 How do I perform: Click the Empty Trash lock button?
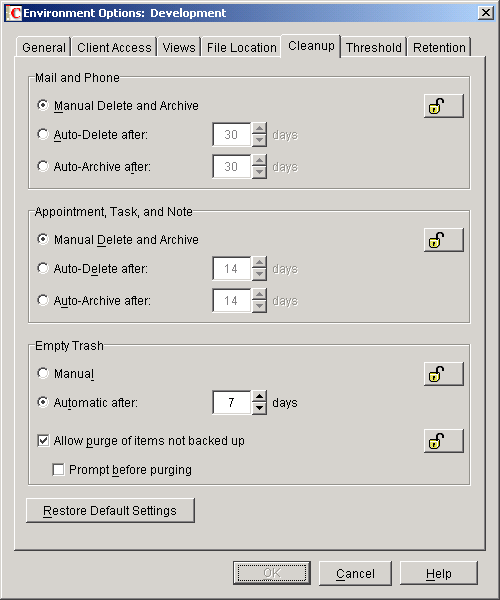[x=443, y=374]
